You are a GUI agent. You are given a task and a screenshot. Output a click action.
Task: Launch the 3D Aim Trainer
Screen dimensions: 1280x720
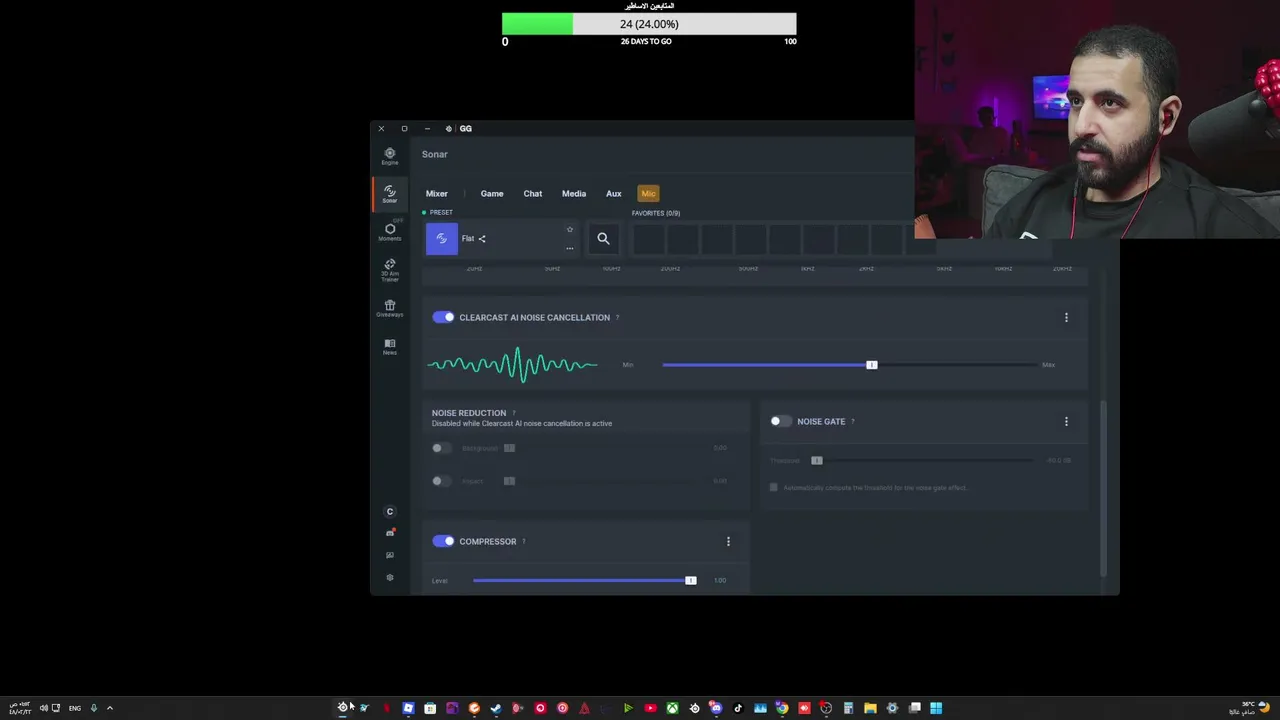coord(390,270)
